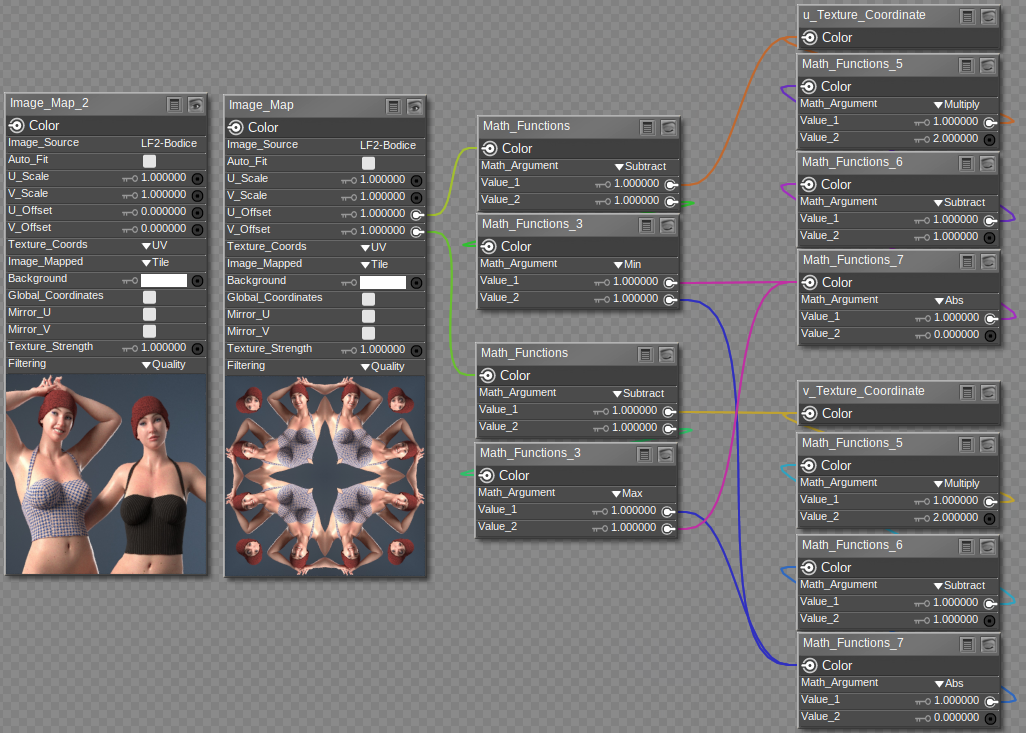Open Image_Mapped Tile dropdown in Image_Map_2
This screenshot has width=1026, height=733.
click(156, 262)
